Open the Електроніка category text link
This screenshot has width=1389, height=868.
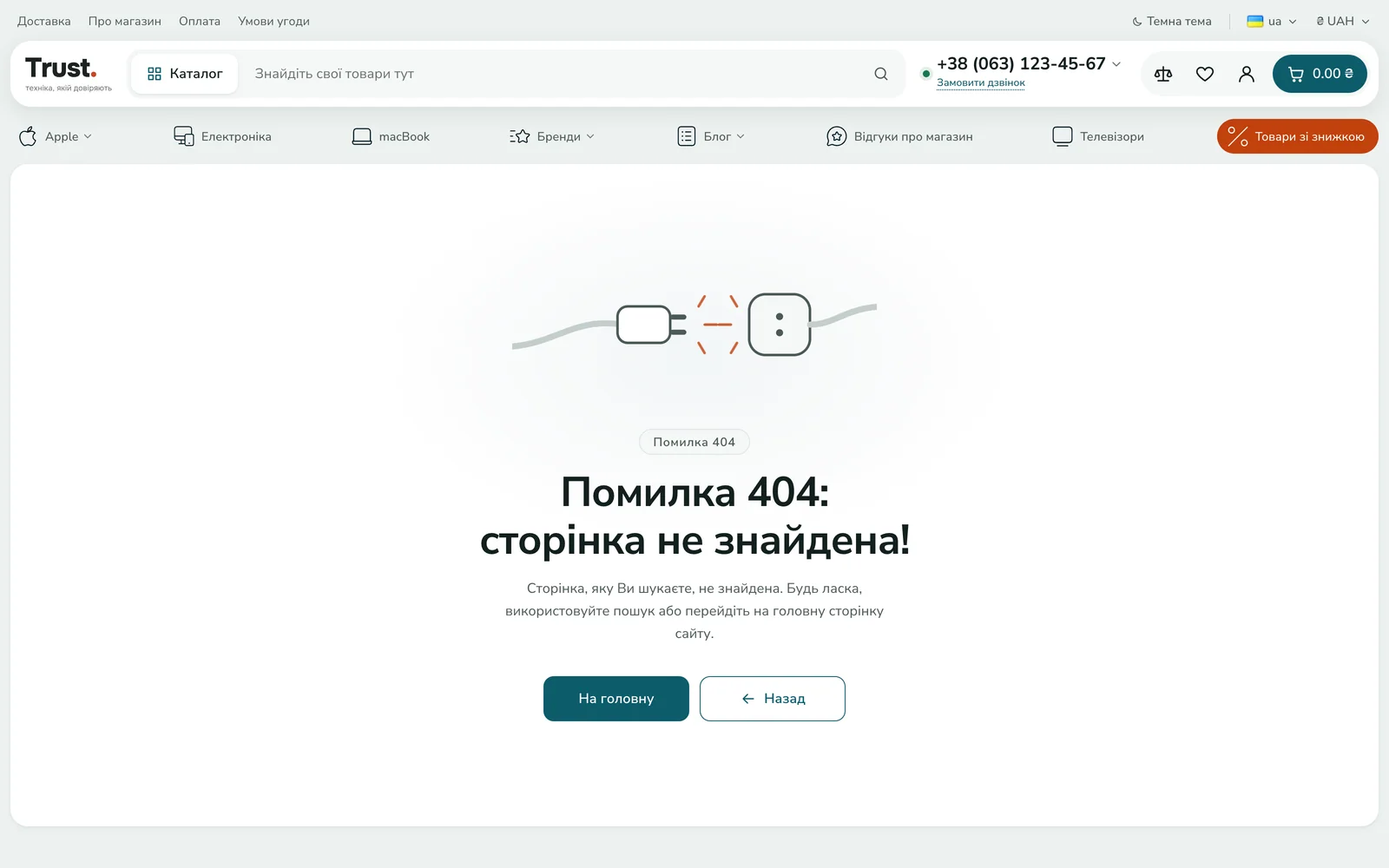click(x=236, y=136)
